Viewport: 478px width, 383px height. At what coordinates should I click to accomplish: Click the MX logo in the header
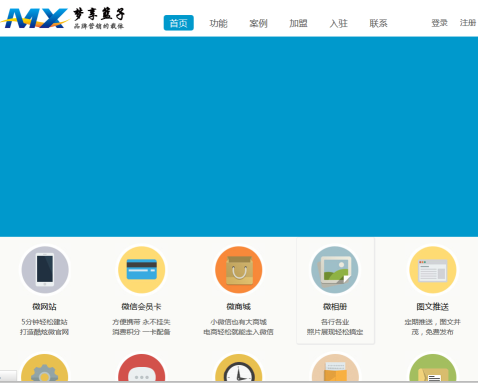35,18
